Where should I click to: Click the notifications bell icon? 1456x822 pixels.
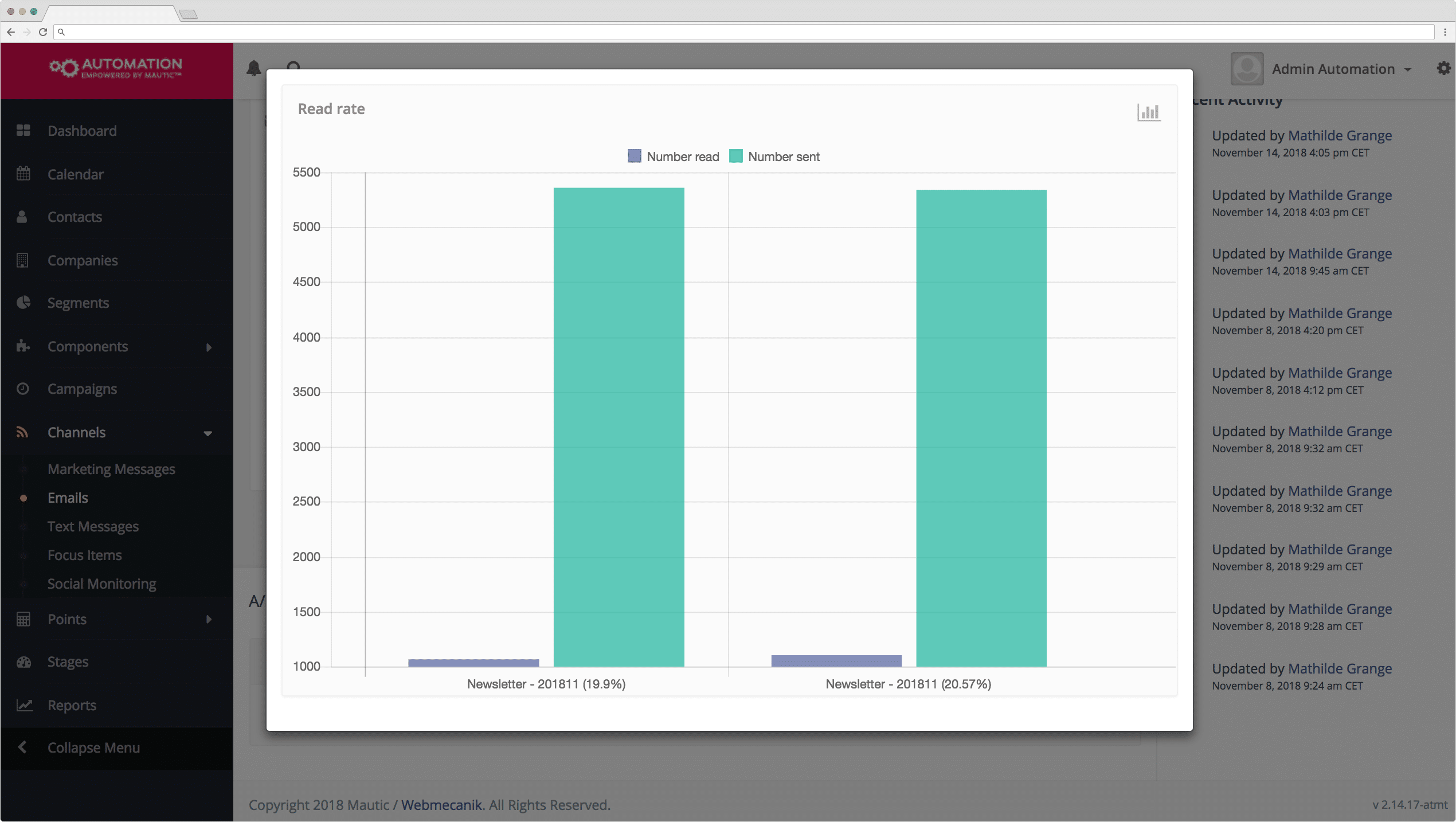(x=253, y=69)
